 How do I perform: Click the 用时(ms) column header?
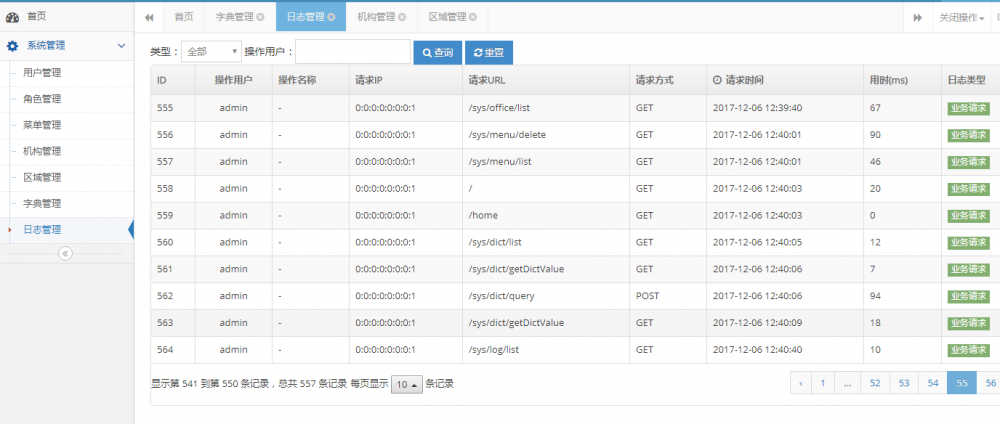[902, 80]
